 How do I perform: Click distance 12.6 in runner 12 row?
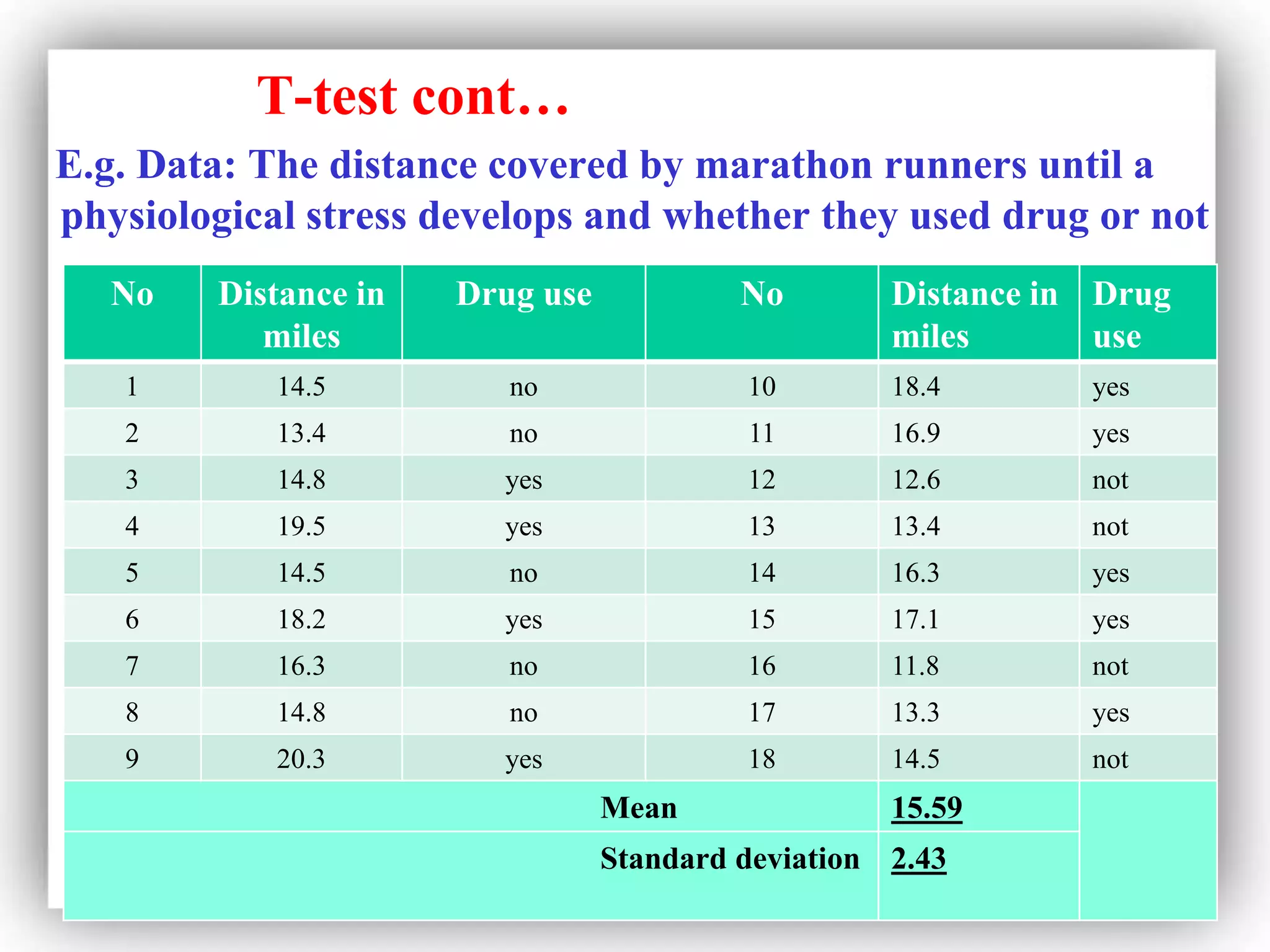[x=916, y=480]
